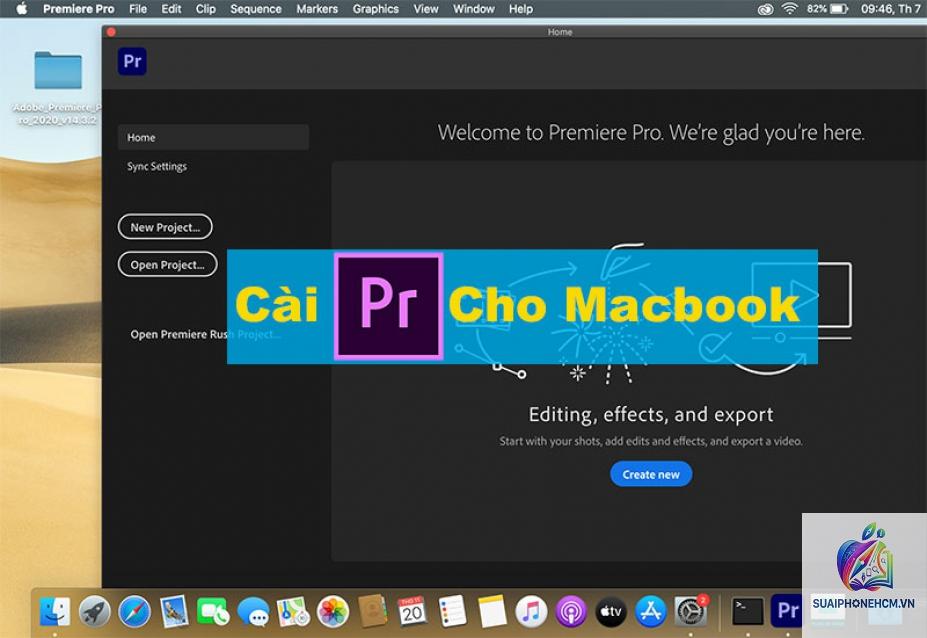Open the Adobe Premiere Pro 2020 desktop folder

pyautogui.click(x=58, y=70)
